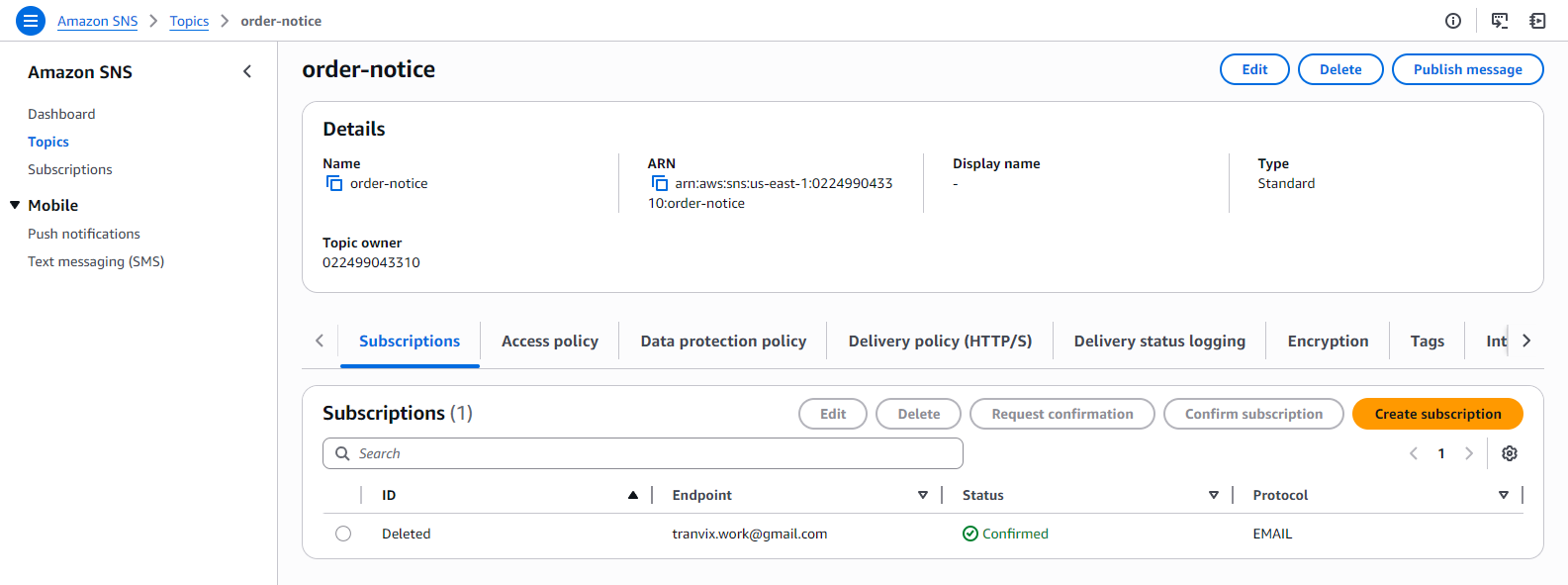Open the Data protection policy tab
The width and height of the screenshot is (1568, 585).
pyautogui.click(x=723, y=341)
